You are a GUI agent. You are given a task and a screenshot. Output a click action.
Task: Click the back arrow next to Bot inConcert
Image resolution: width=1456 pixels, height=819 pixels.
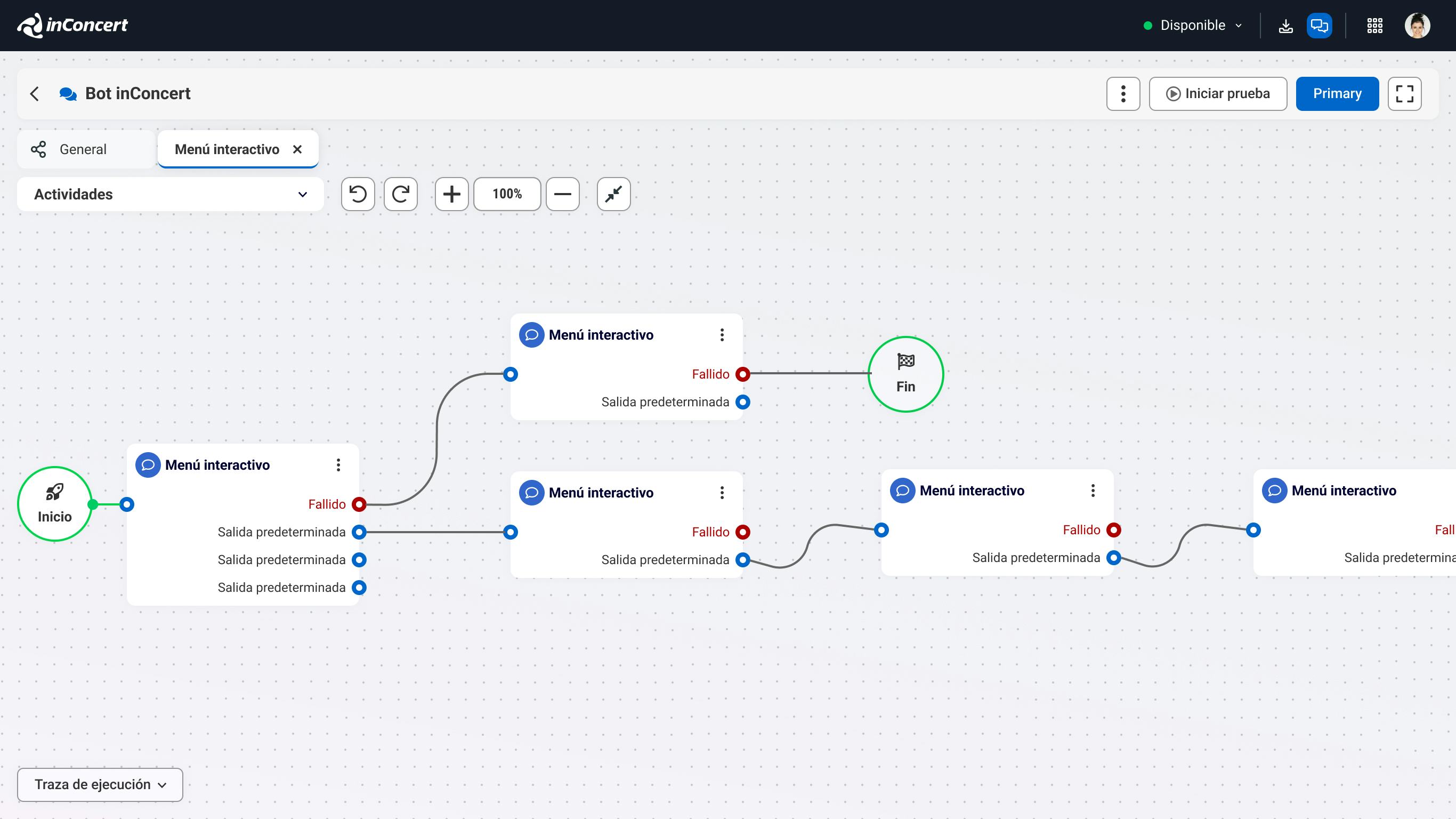[x=35, y=93]
